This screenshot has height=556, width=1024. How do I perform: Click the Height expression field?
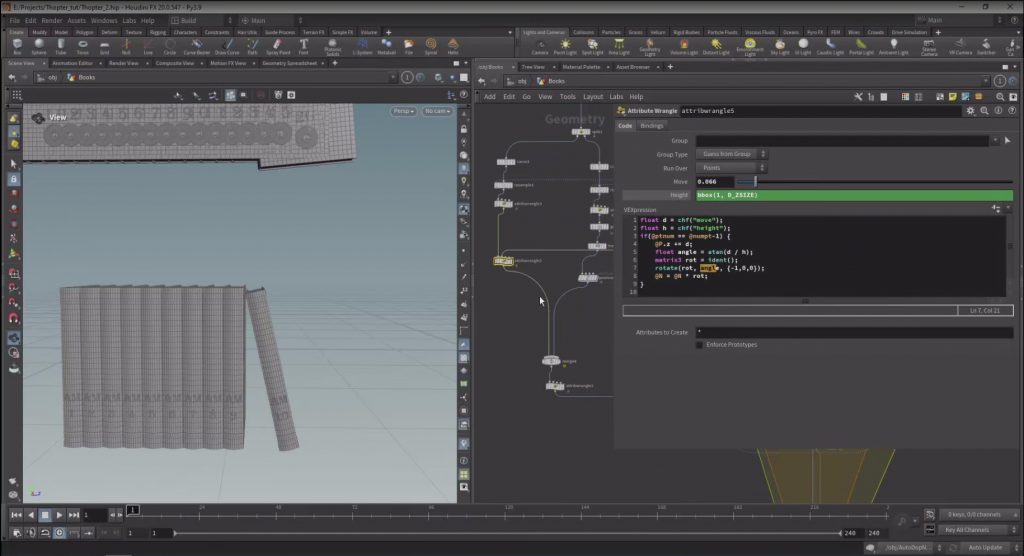click(854, 195)
